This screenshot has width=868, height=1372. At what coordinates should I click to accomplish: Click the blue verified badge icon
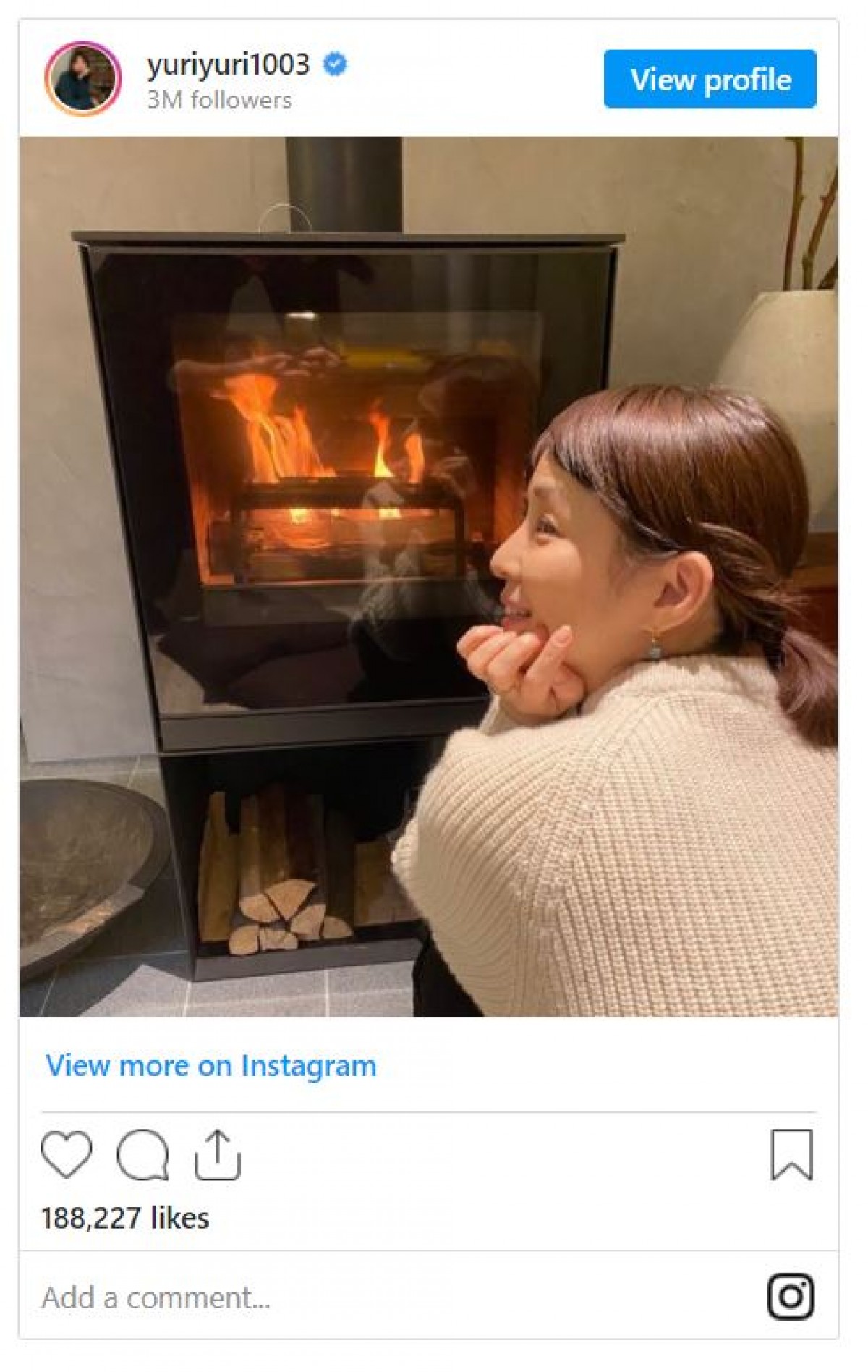pos(334,64)
